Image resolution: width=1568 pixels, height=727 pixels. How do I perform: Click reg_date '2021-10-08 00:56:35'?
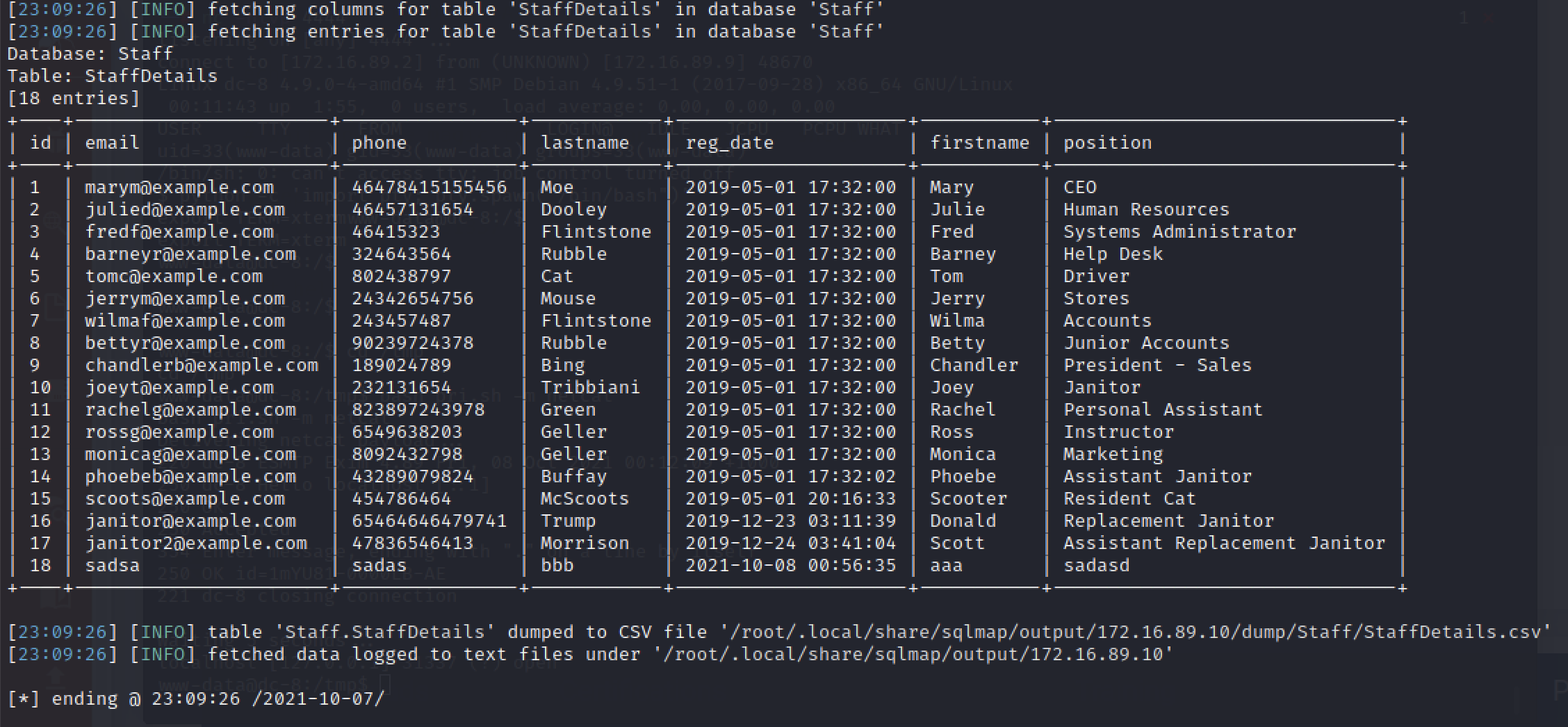tap(791, 565)
